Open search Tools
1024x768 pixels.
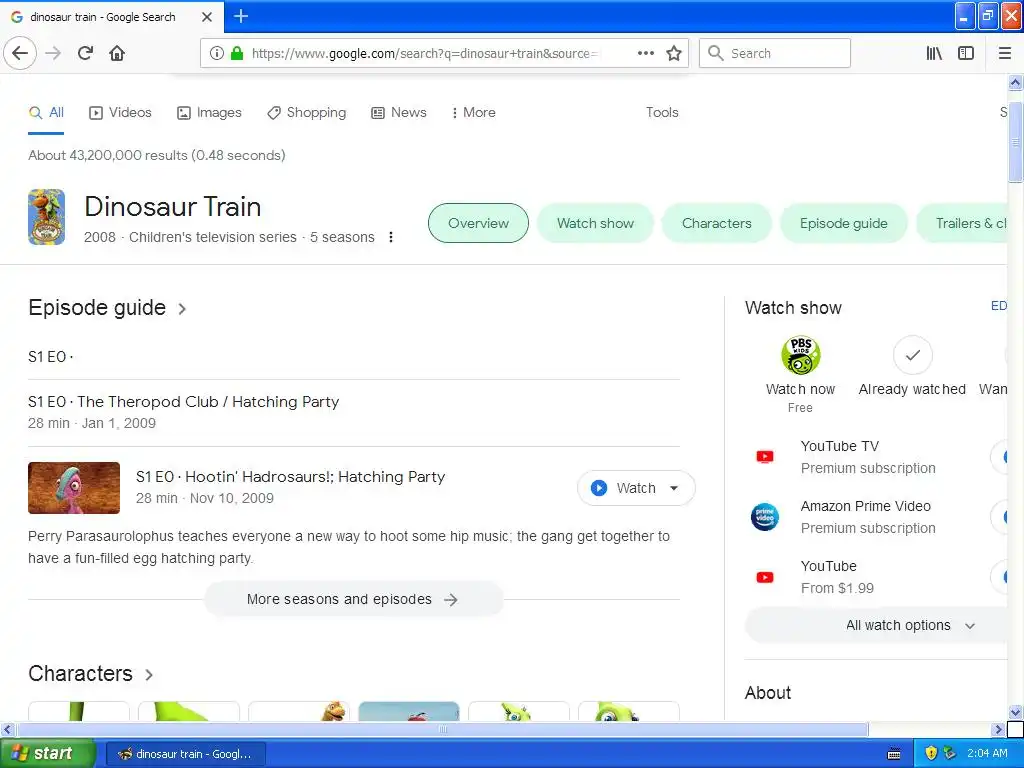coord(662,112)
